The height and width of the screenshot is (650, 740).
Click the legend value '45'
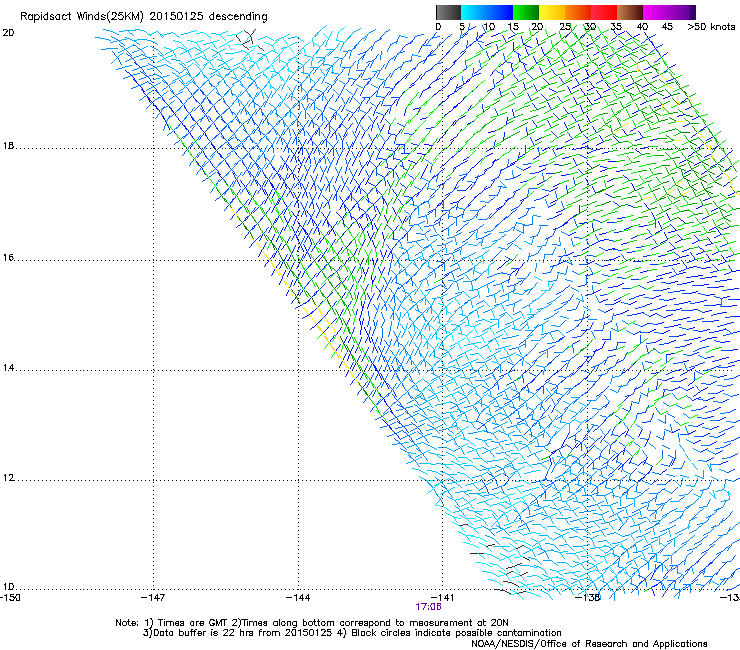click(x=667, y=27)
